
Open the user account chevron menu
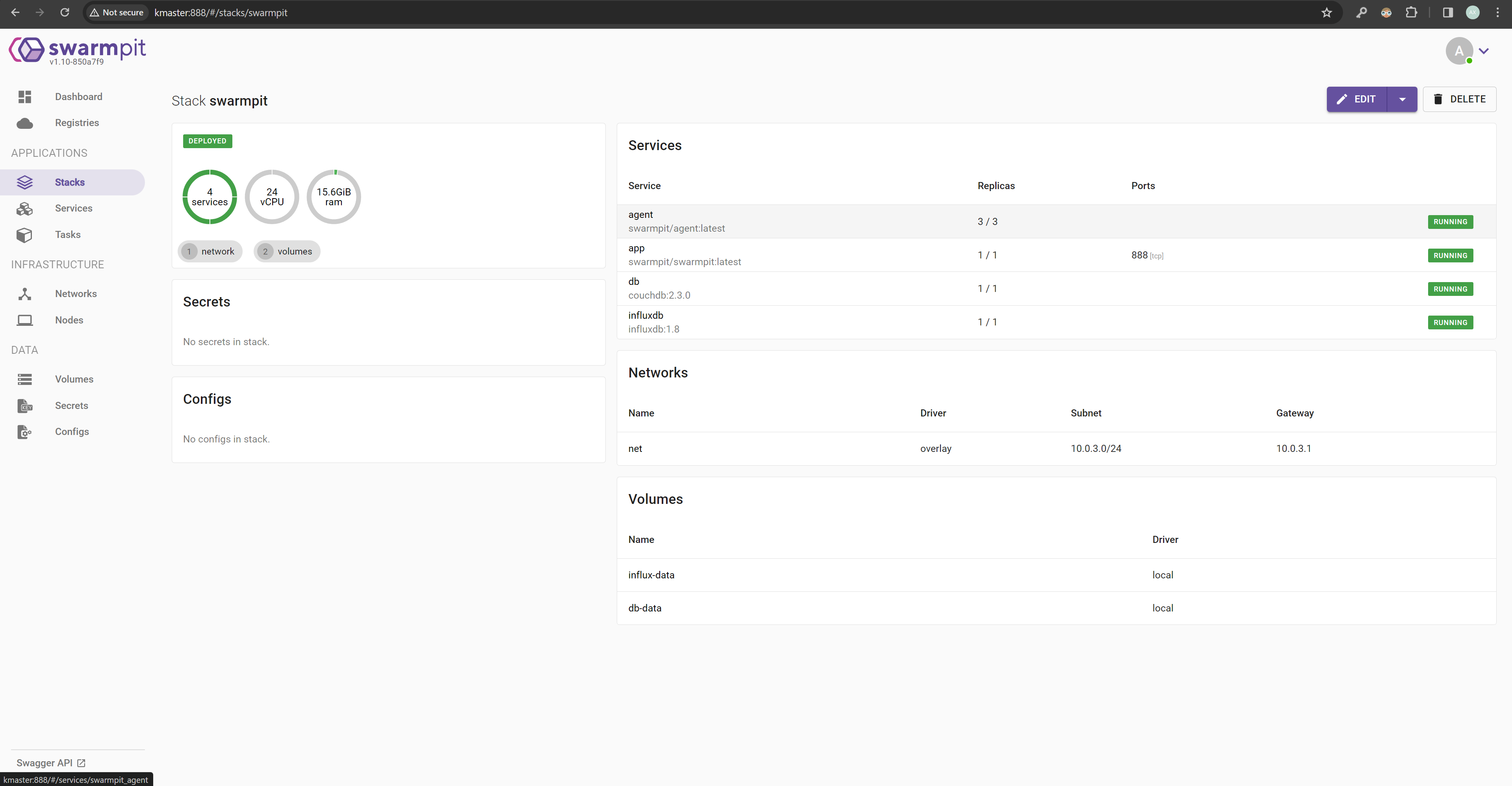(x=1484, y=51)
